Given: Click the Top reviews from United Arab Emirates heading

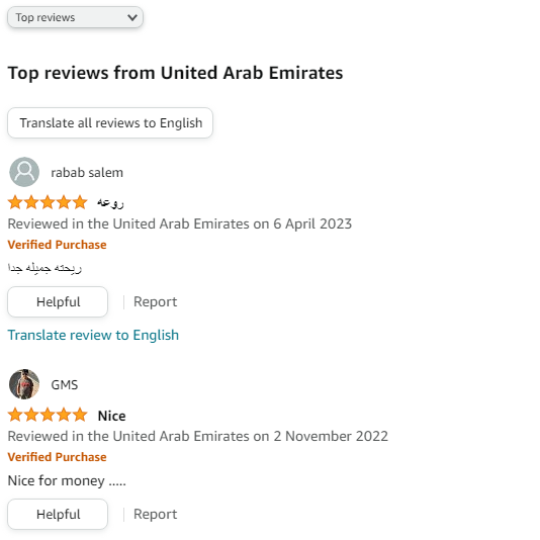Looking at the screenshot, I should pos(175,73).
